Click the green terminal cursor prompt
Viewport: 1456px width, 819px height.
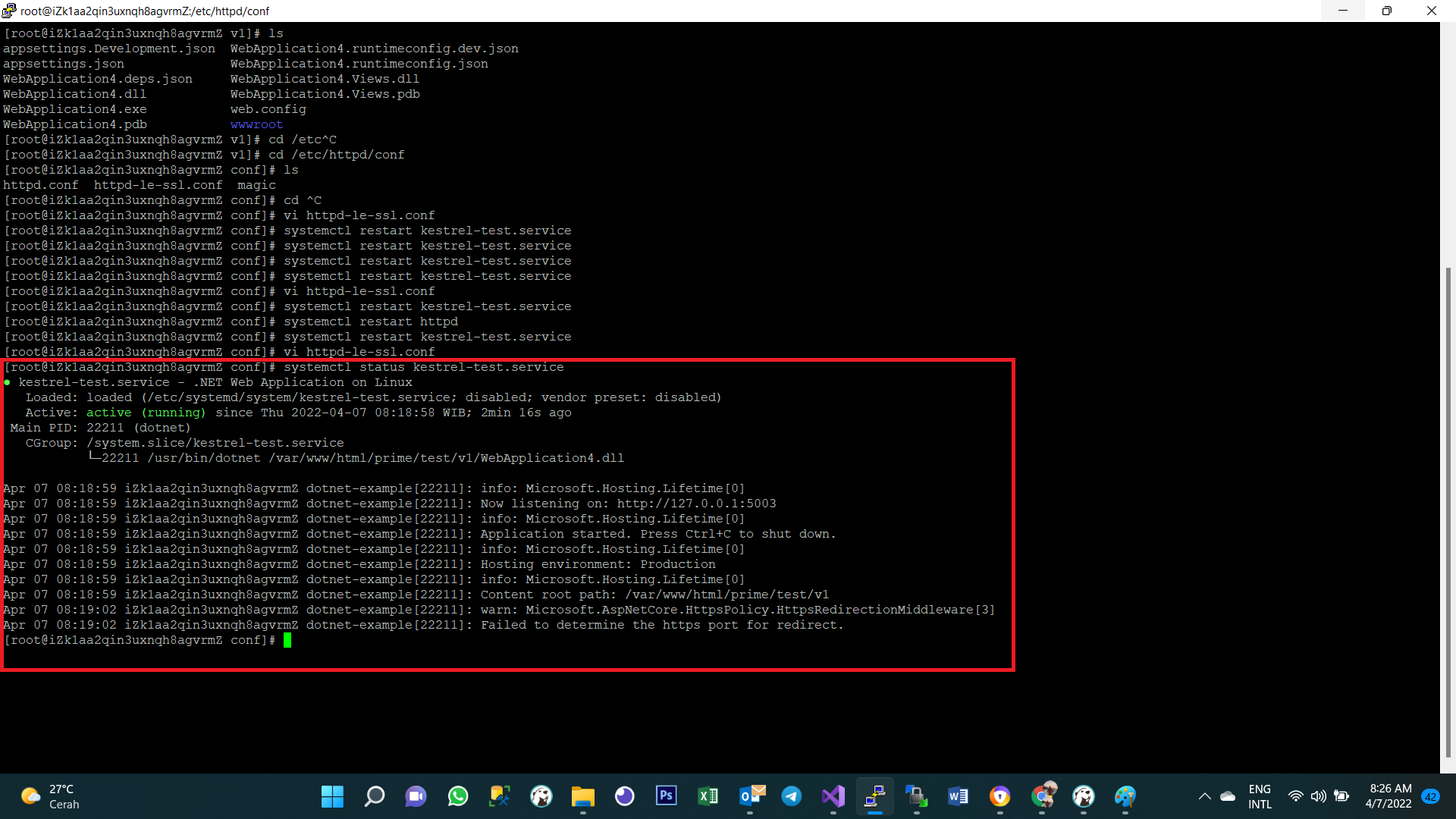pos(287,641)
